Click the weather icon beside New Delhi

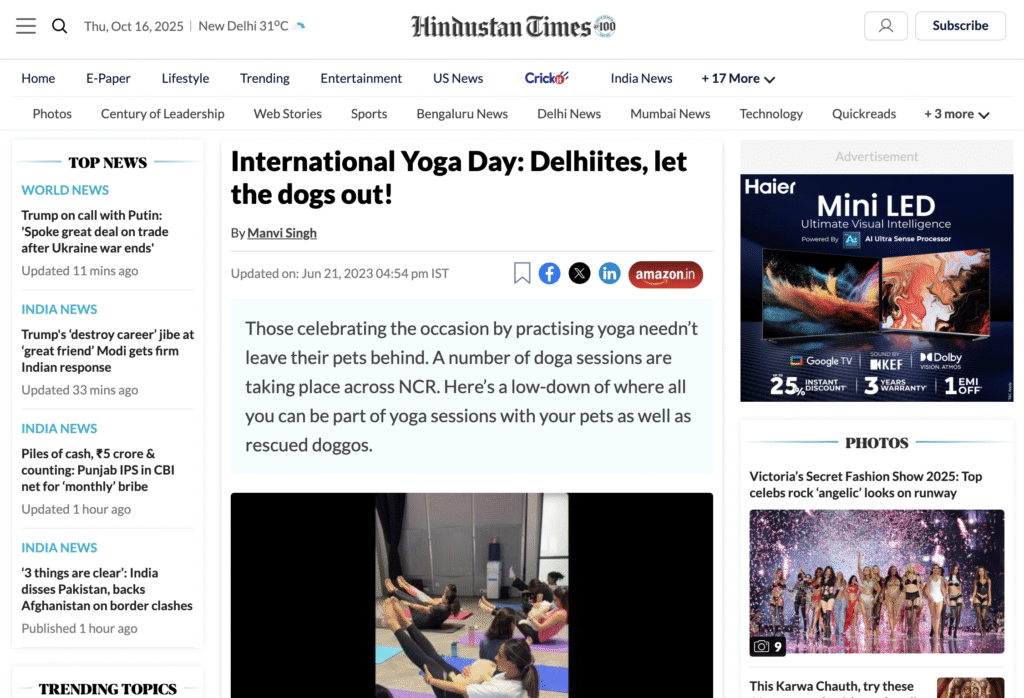tap(301, 26)
